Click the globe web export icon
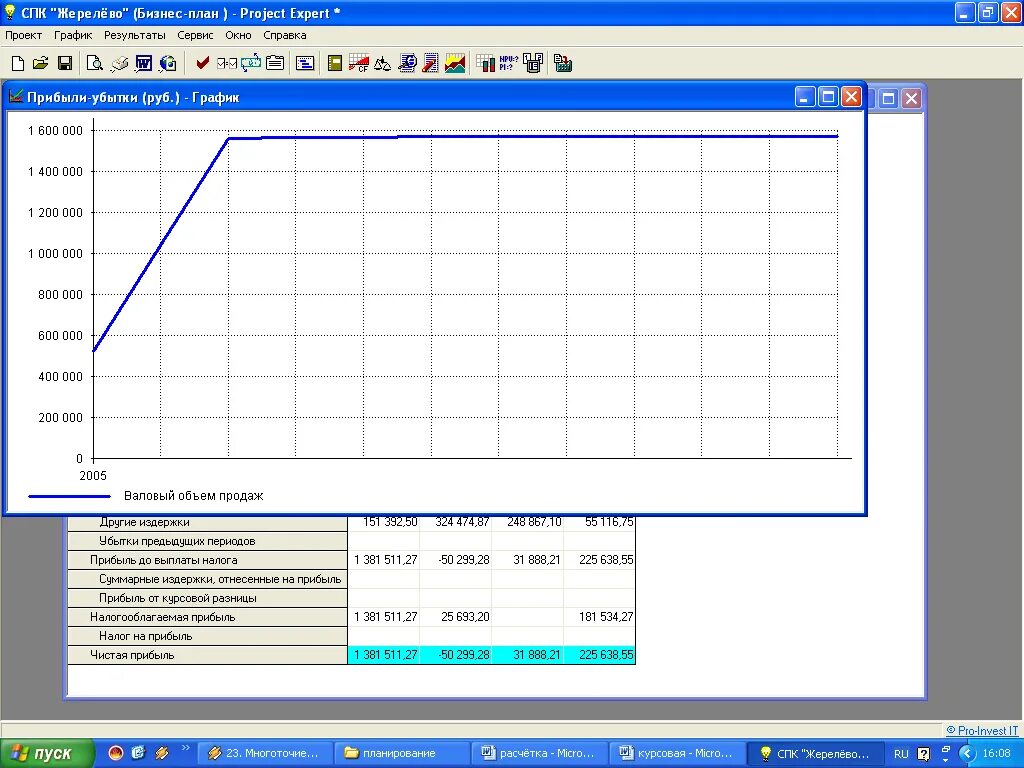 coord(168,63)
